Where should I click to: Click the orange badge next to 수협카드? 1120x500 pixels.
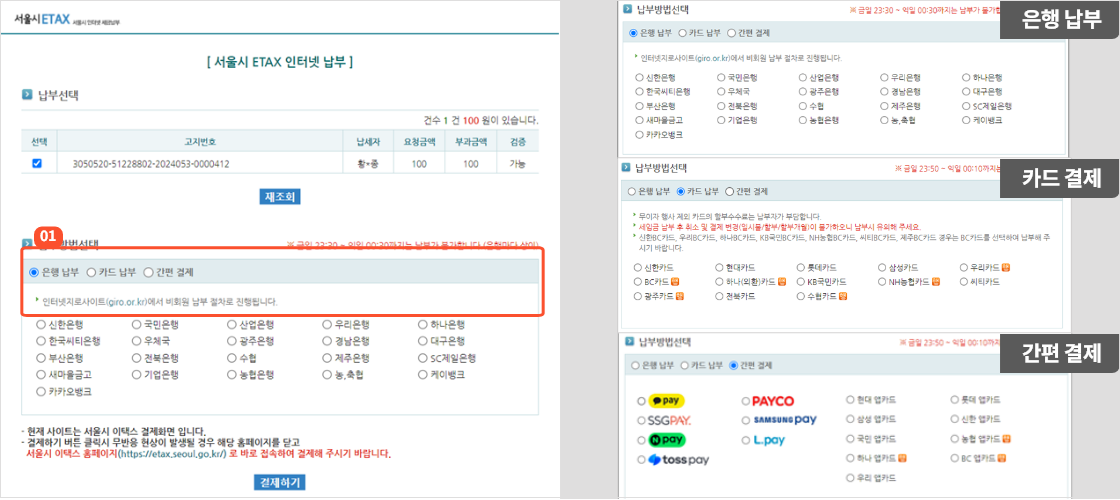click(x=842, y=296)
